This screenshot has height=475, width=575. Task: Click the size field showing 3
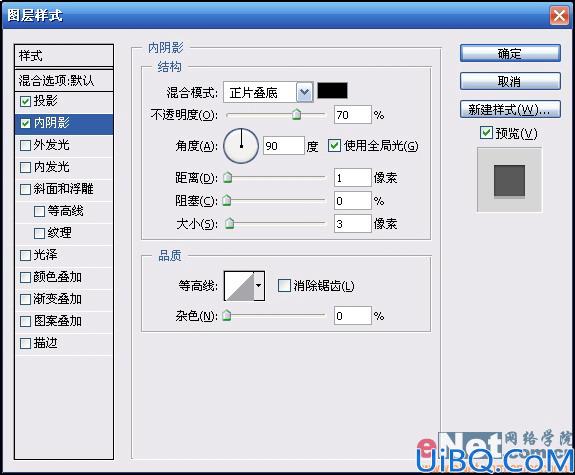(352, 224)
